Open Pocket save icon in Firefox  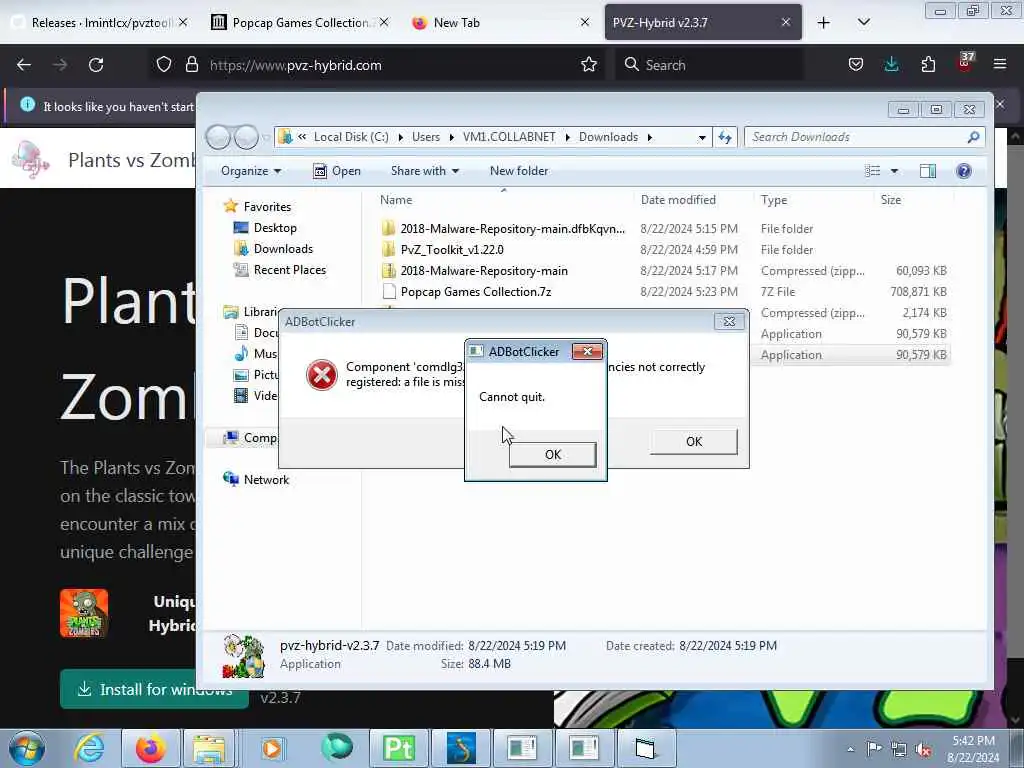856,64
